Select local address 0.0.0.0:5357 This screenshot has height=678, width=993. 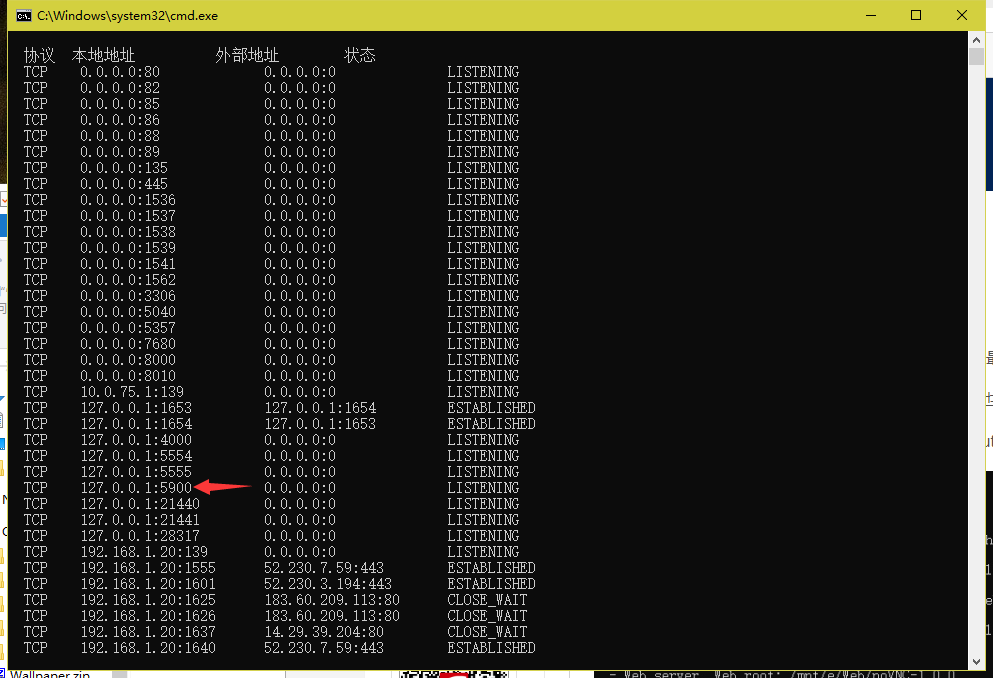point(128,328)
